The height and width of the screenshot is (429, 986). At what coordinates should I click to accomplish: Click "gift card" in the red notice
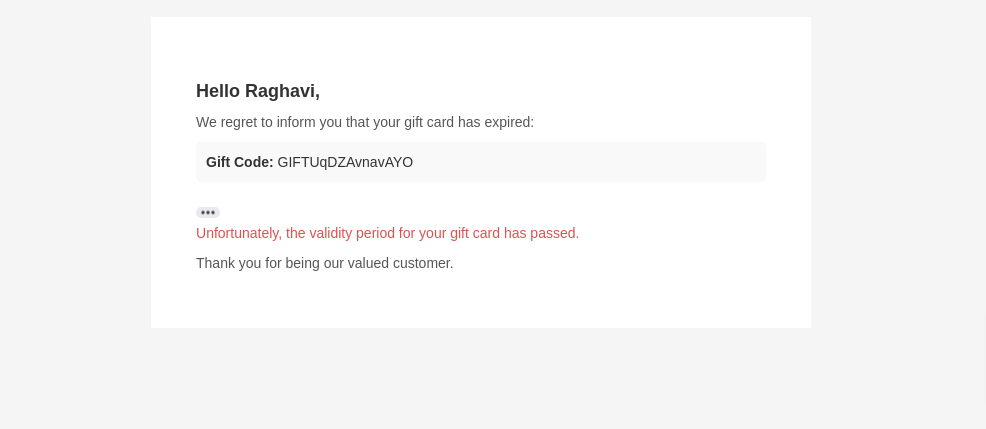(475, 233)
